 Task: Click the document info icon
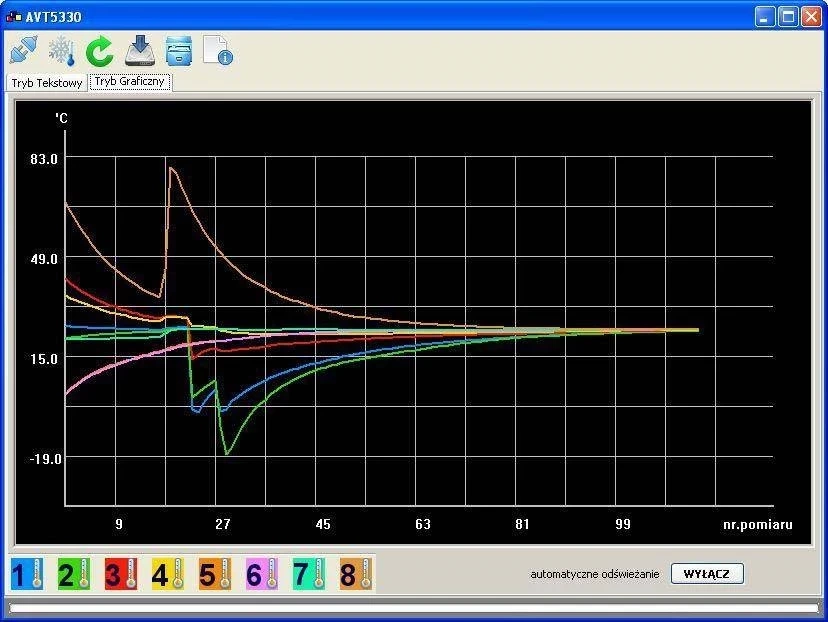217,50
